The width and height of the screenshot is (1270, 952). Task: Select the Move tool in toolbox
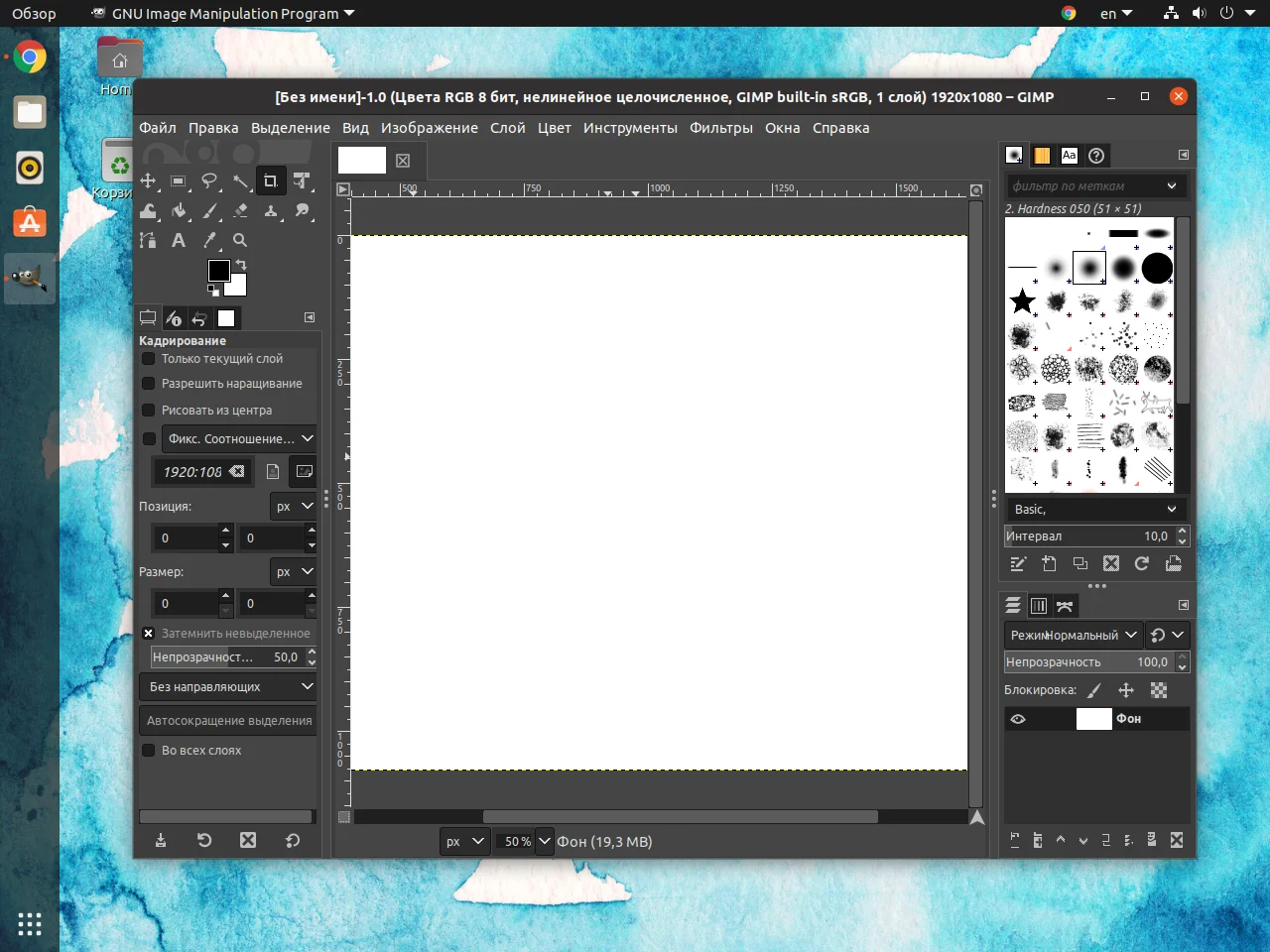[148, 180]
